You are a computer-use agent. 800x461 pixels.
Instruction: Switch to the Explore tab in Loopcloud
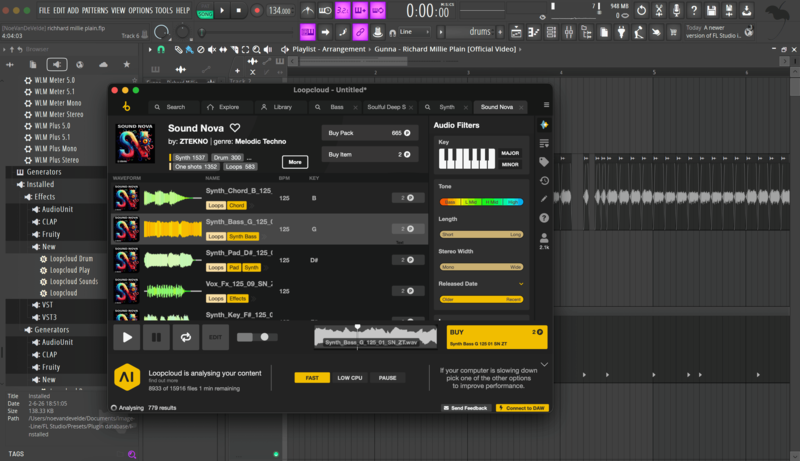[224, 107]
